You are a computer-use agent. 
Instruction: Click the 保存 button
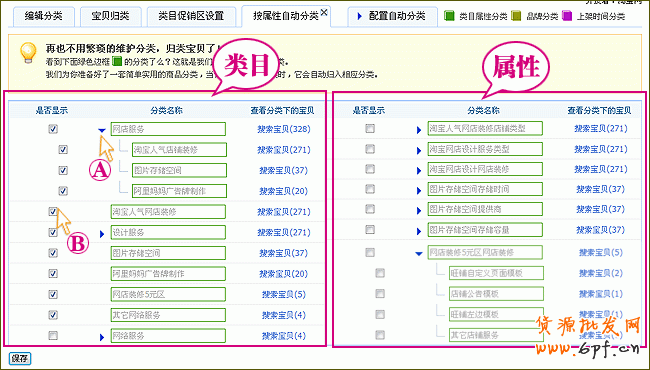tap(19, 359)
